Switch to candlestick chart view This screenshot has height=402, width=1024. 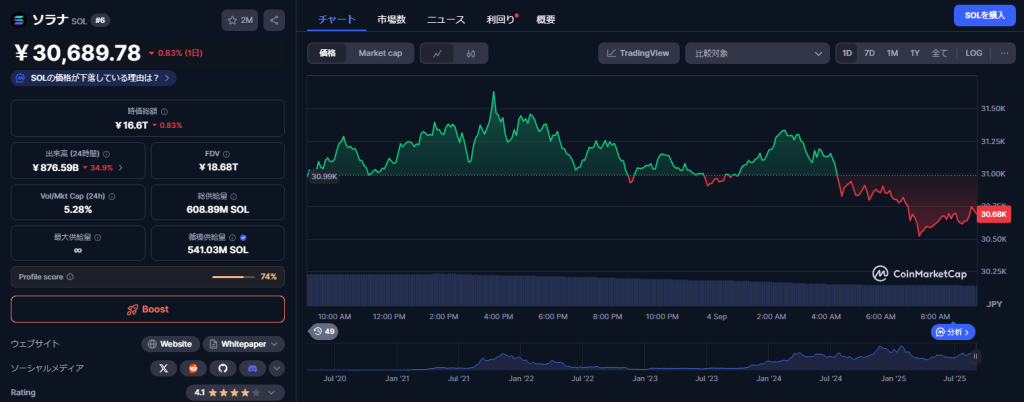[x=471, y=54]
